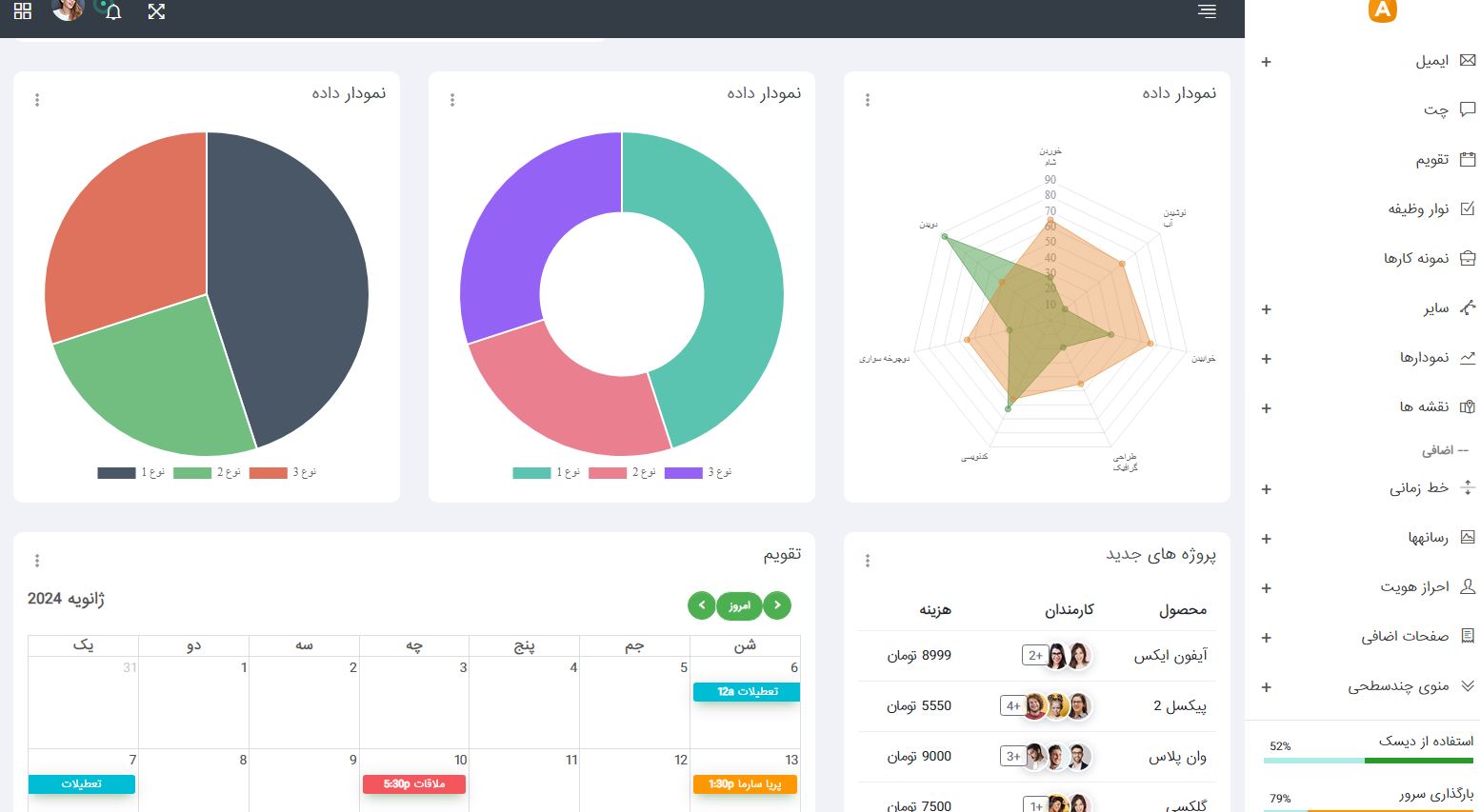Image resolution: width=1480 pixels, height=812 pixels.
Task: Click the خط زمانی timeline icon
Action: [x=1468, y=487]
